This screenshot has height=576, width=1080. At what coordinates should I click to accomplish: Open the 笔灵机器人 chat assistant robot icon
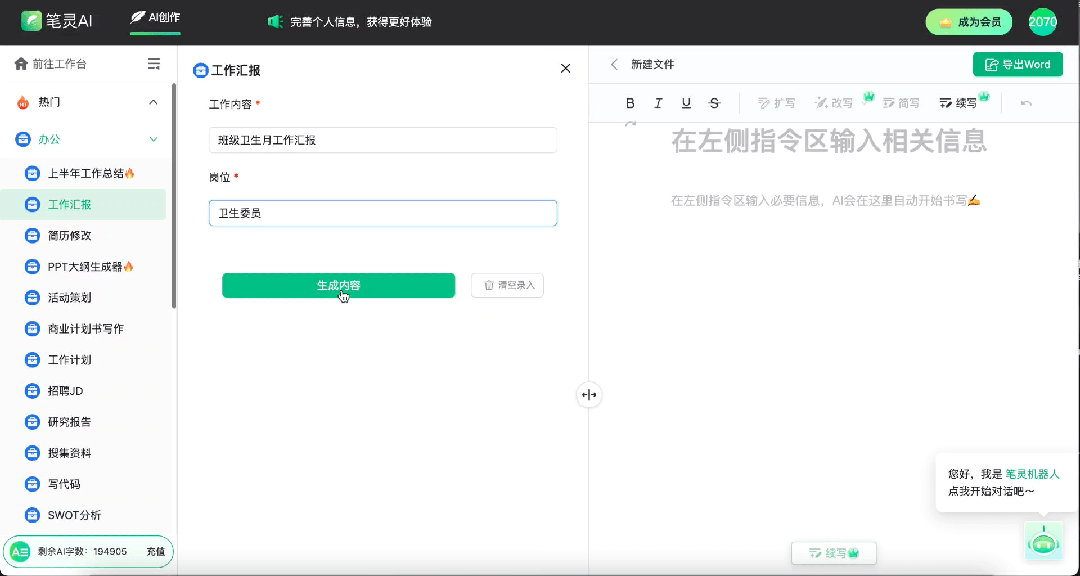1044,541
